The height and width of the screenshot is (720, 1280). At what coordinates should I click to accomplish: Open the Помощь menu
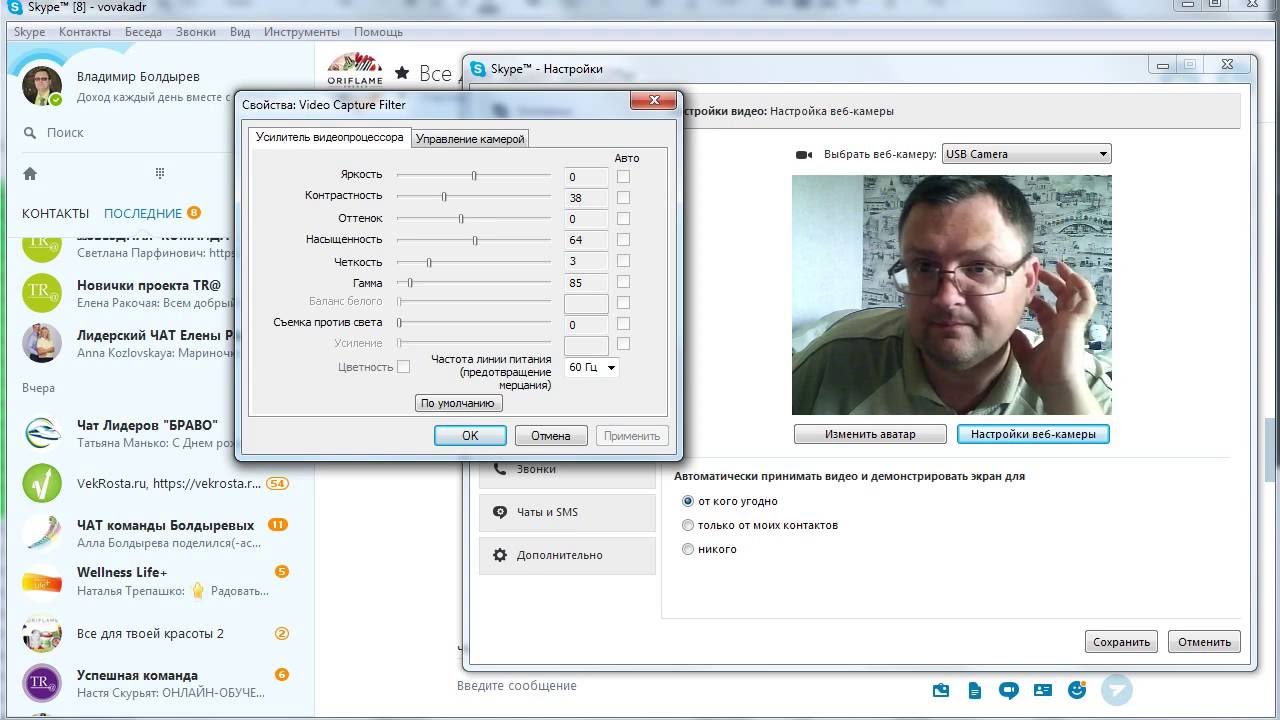378,32
